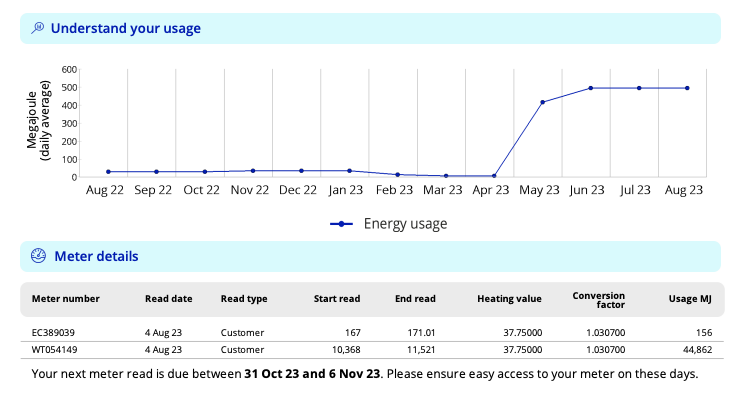
Task: Click the Conversion factor column header
Action: (x=599, y=300)
